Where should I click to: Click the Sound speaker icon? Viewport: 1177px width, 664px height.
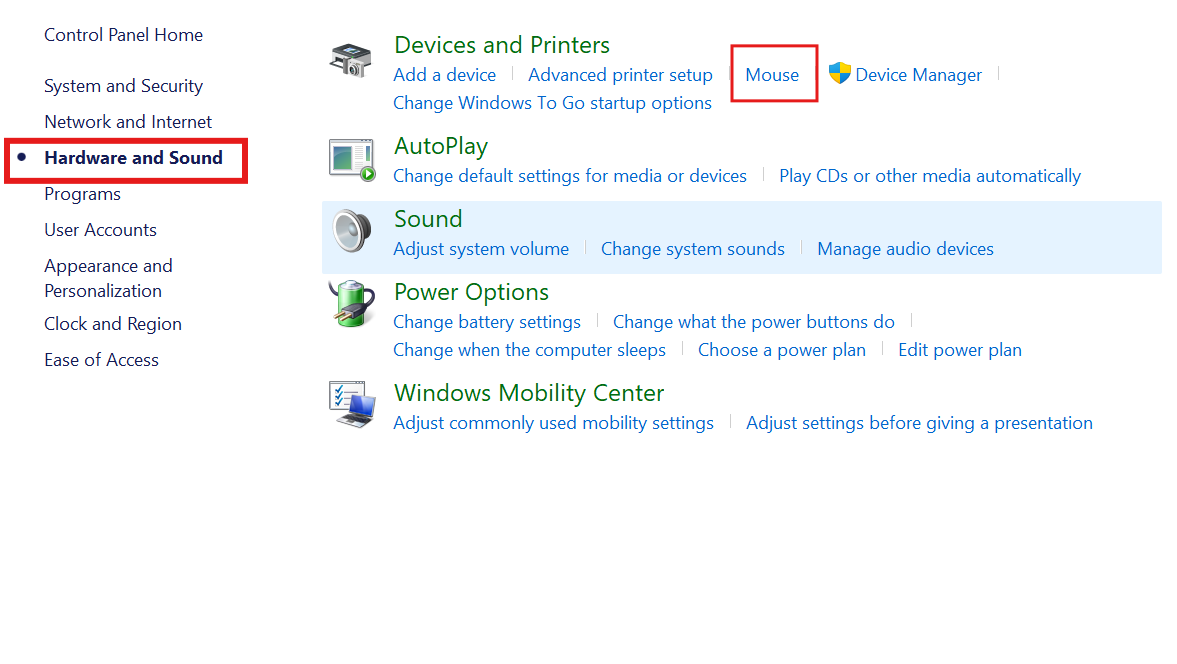point(351,233)
